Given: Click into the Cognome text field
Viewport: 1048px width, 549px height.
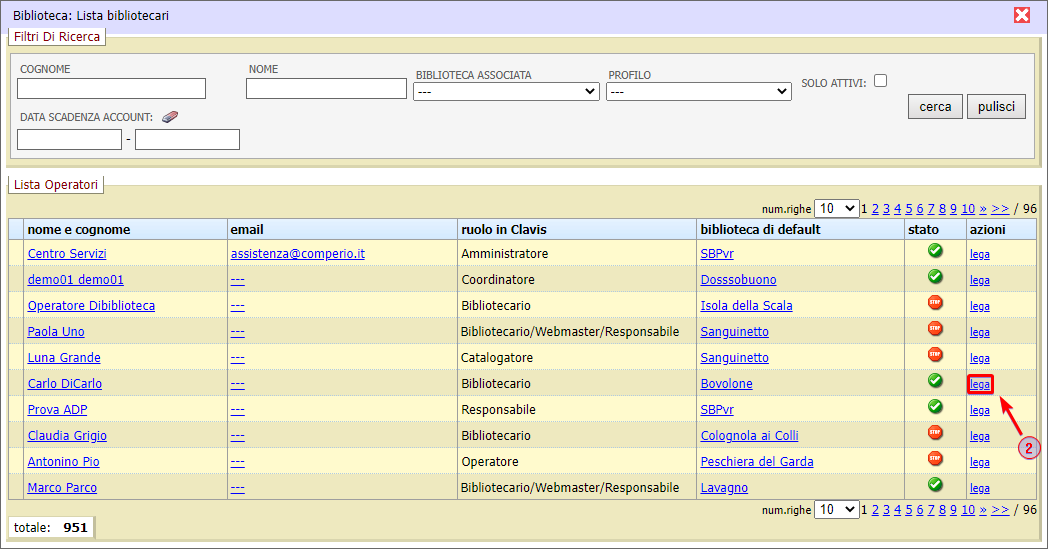Looking at the screenshot, I should [x=112, y=89].
